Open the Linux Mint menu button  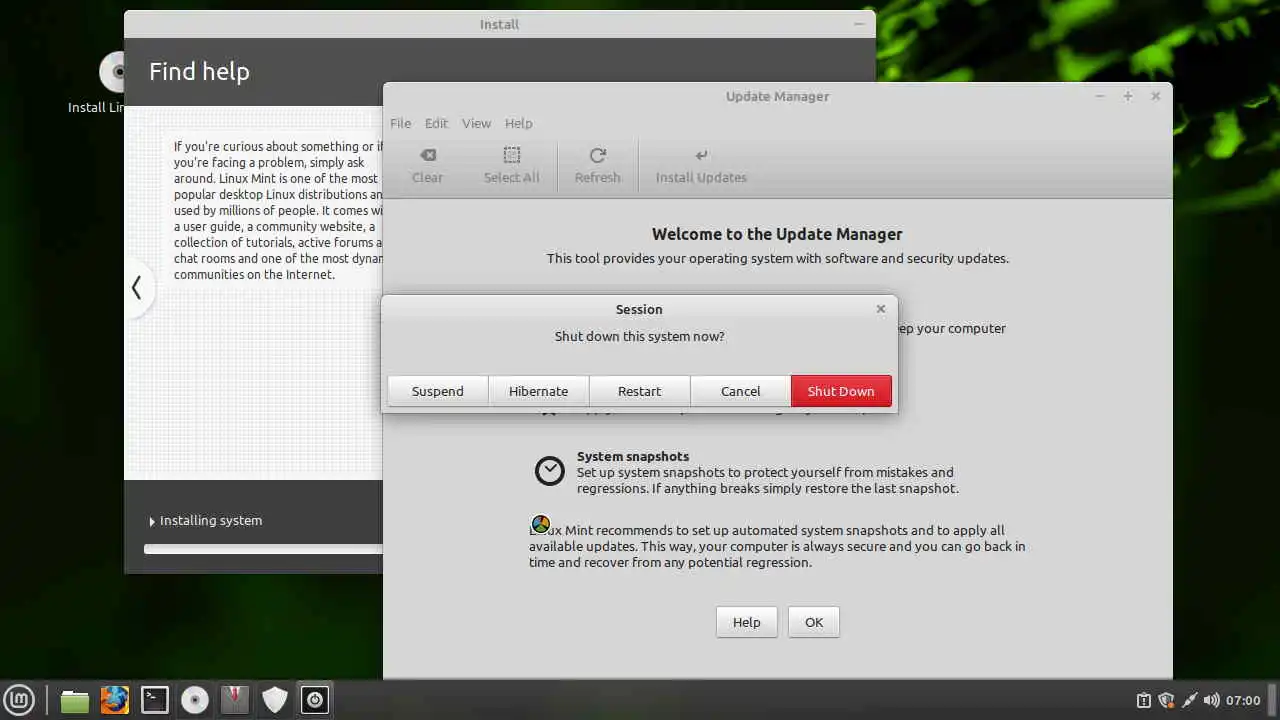pos(20,700)
